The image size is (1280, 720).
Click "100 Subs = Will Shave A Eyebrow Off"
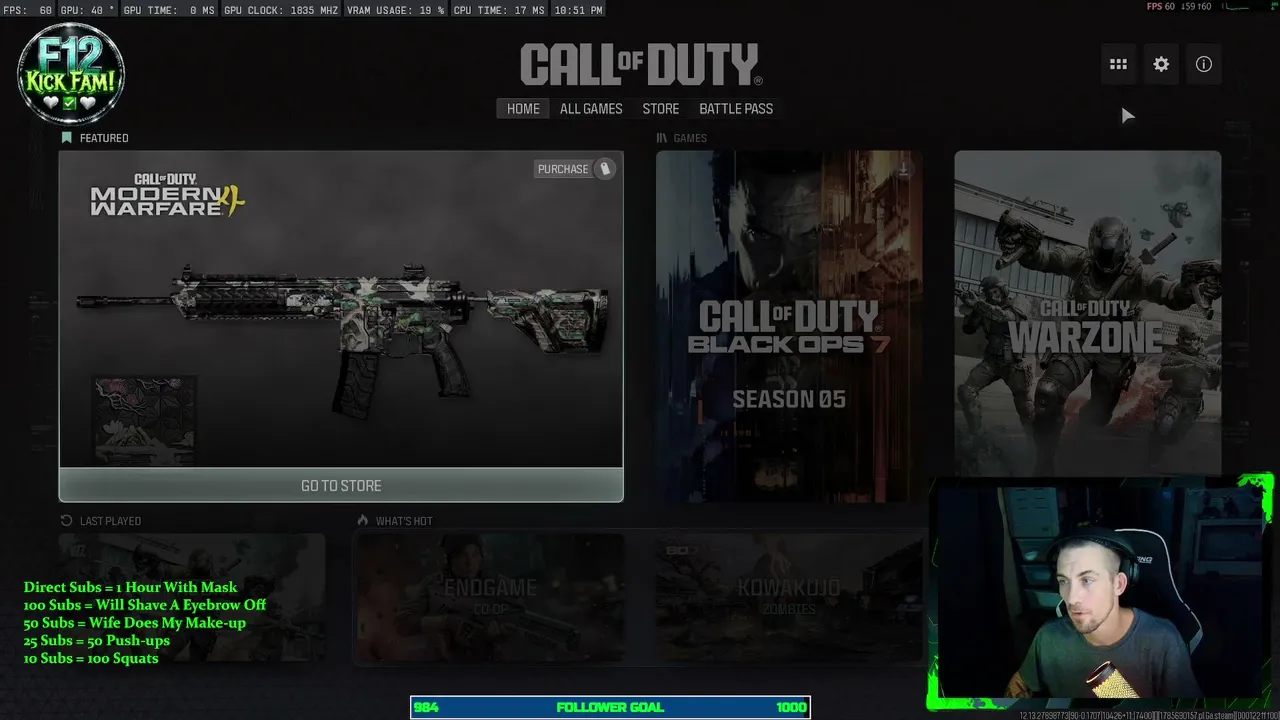145,605
